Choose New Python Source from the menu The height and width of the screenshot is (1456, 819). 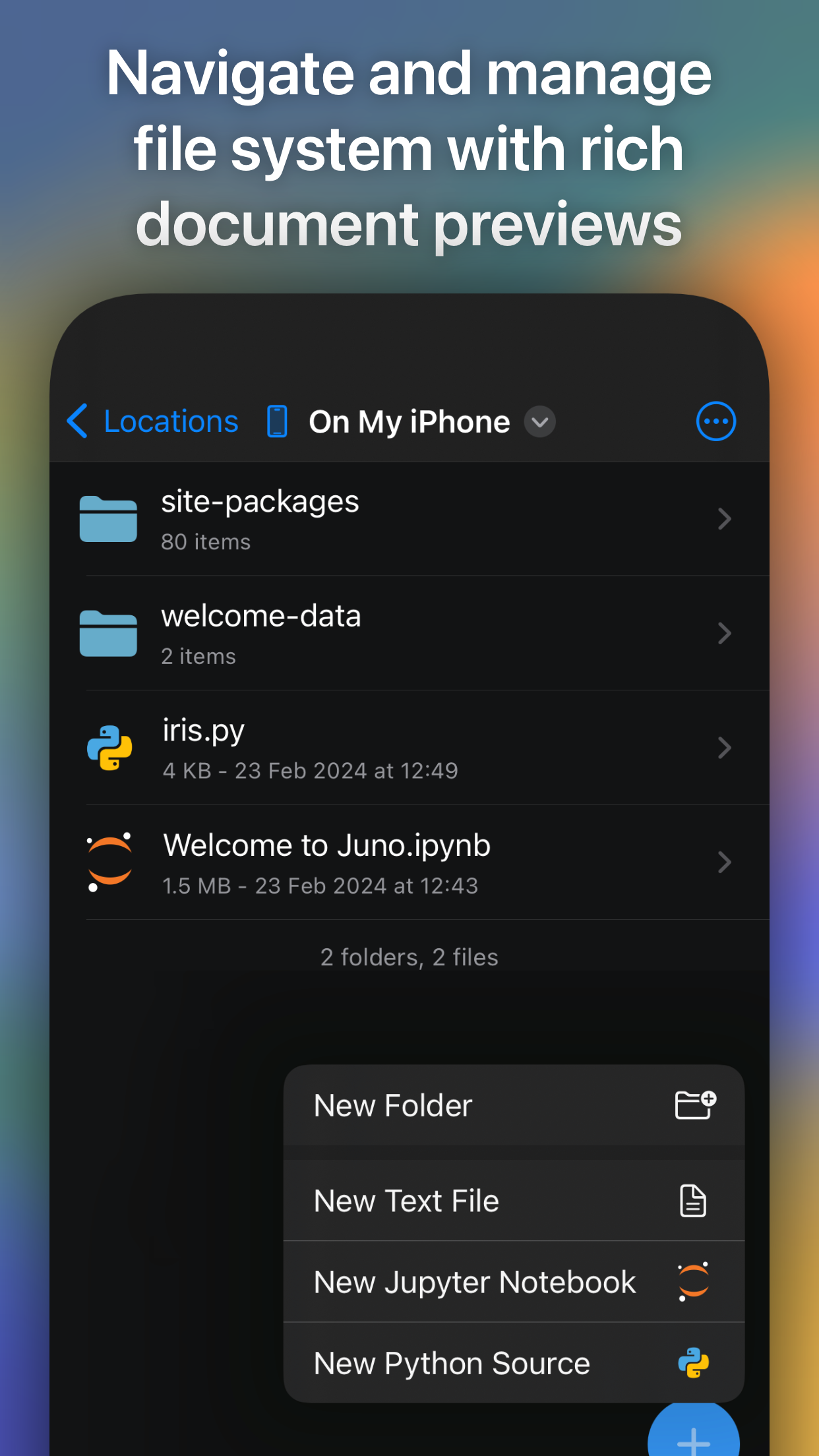[514, 1363]
